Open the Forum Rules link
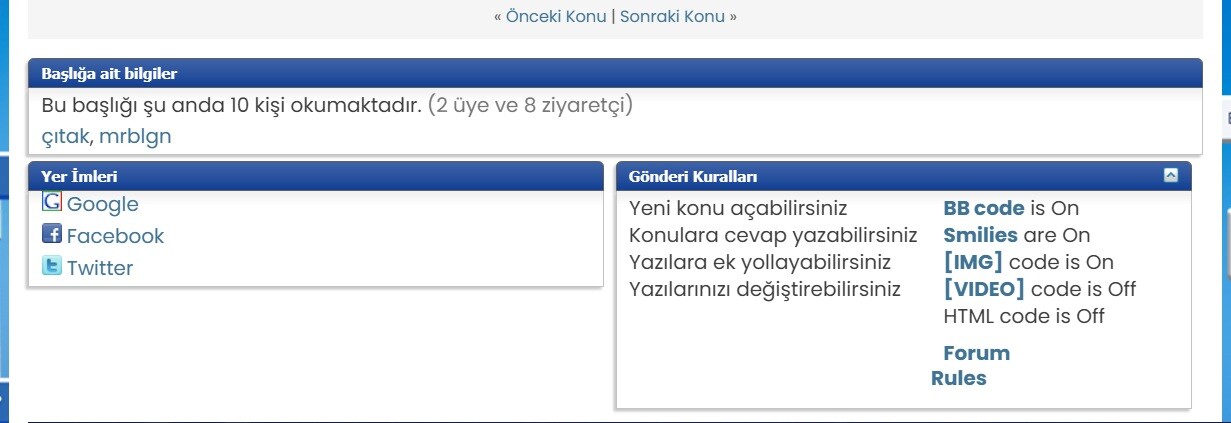The image size is (1231, 423). [x=976, y=354]
